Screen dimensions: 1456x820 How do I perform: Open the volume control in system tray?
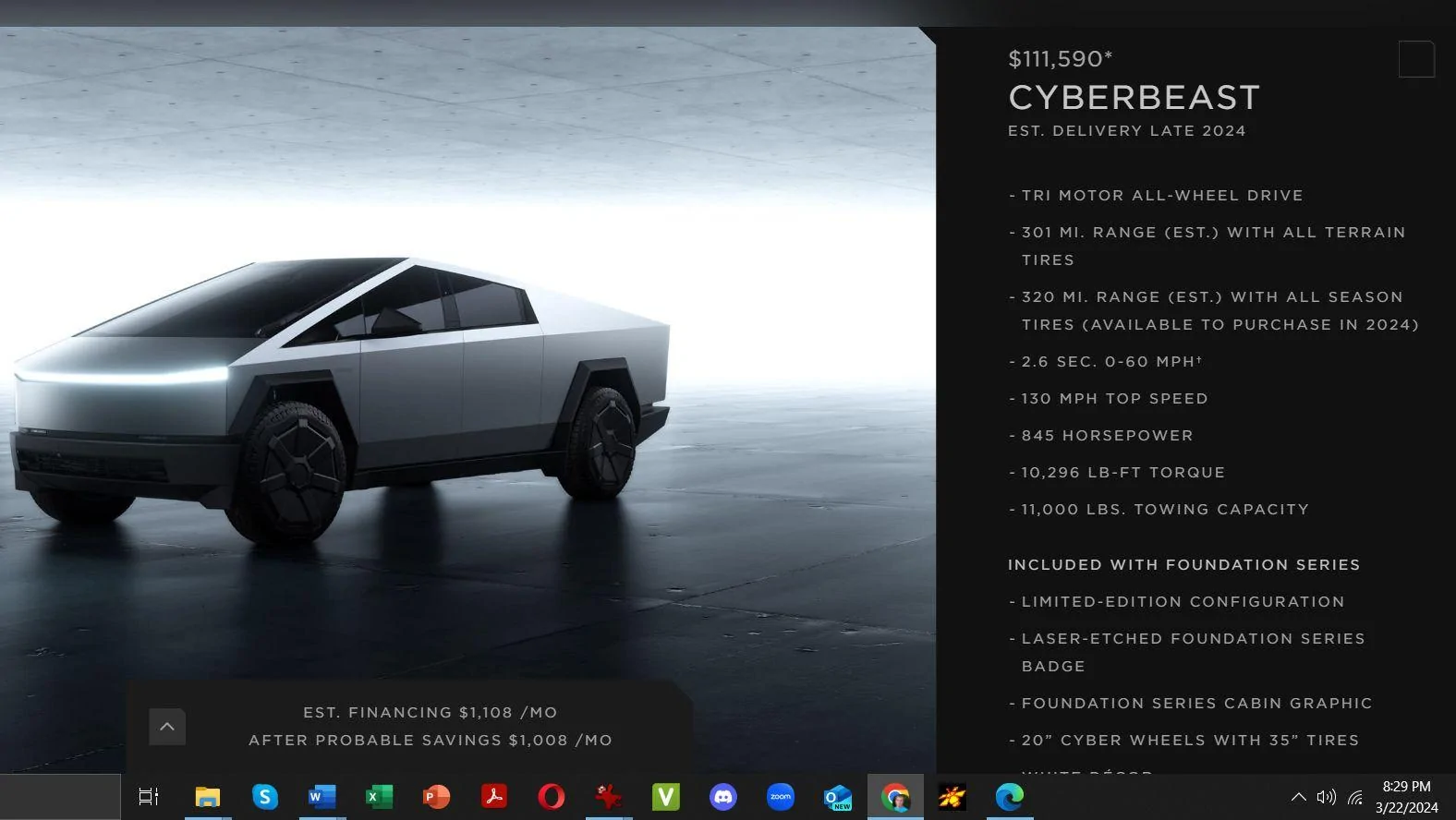coord(1327,797)
